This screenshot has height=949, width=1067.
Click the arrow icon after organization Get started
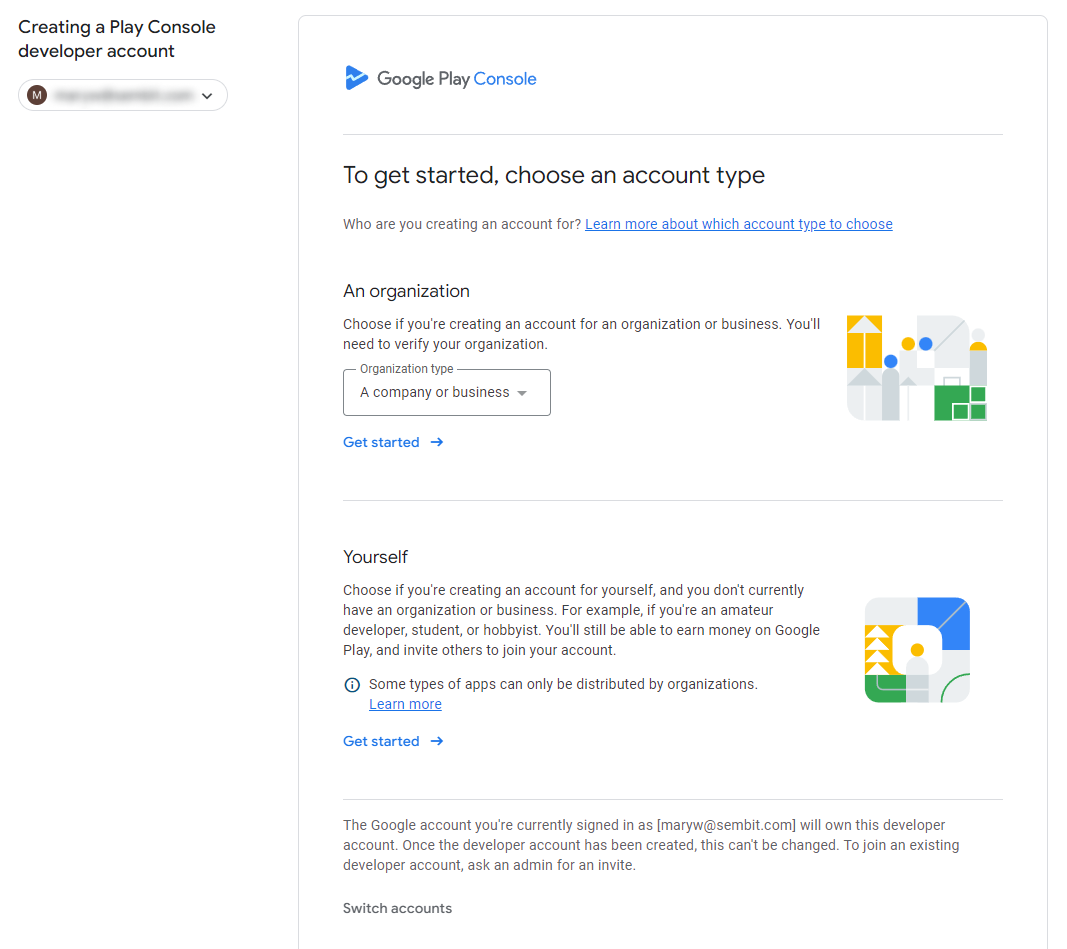point(437,442)
